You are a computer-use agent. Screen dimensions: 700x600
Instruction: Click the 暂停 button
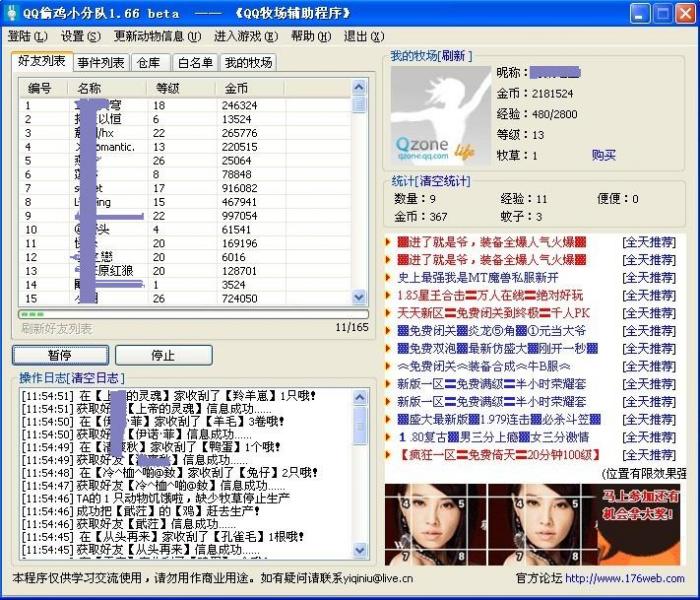(x=60, y=355)
